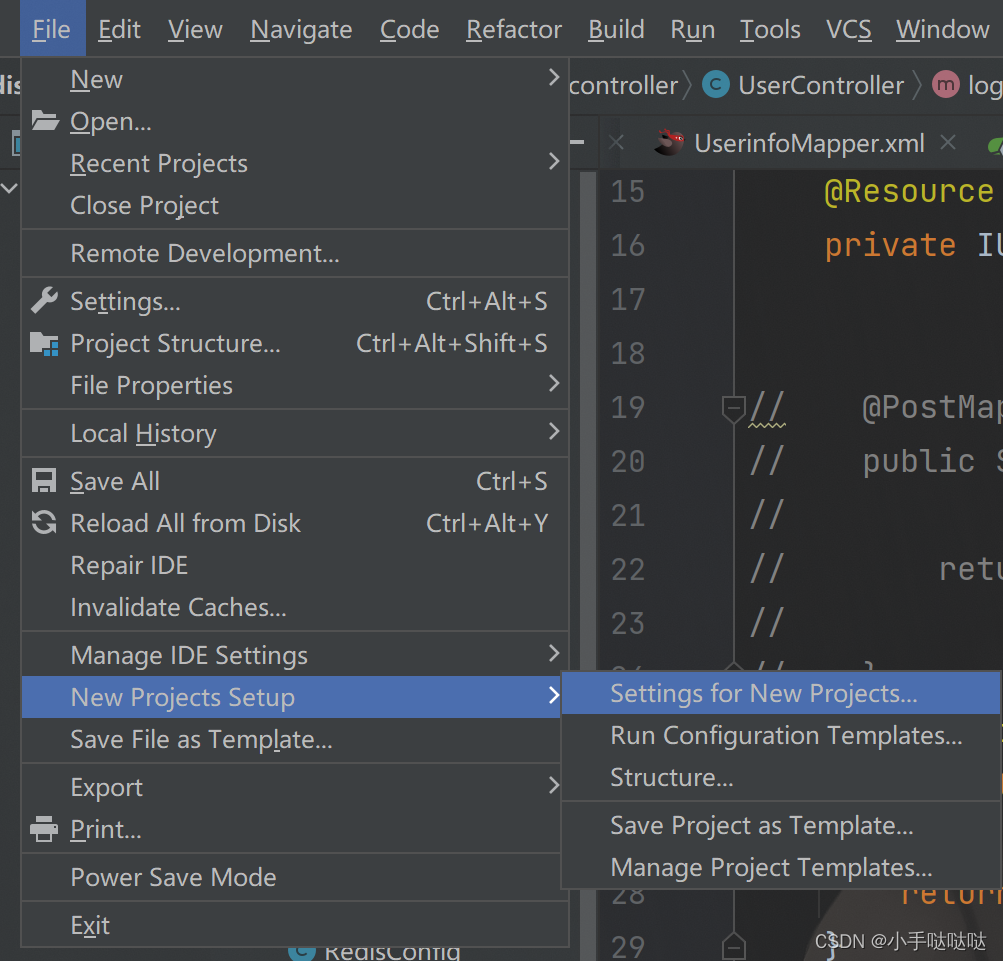The image size is (1003, 961).
Task: Open the Tools menu
Action: click(770, 29)
